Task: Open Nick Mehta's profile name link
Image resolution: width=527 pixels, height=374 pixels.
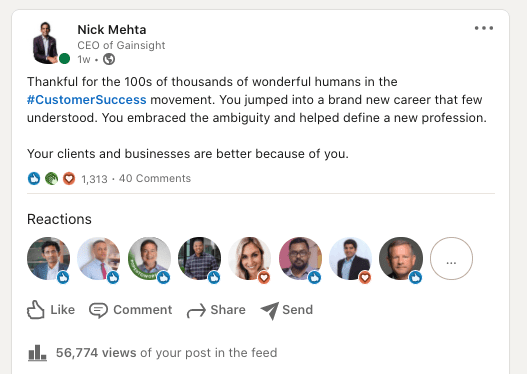Action: tap(112, 30)
